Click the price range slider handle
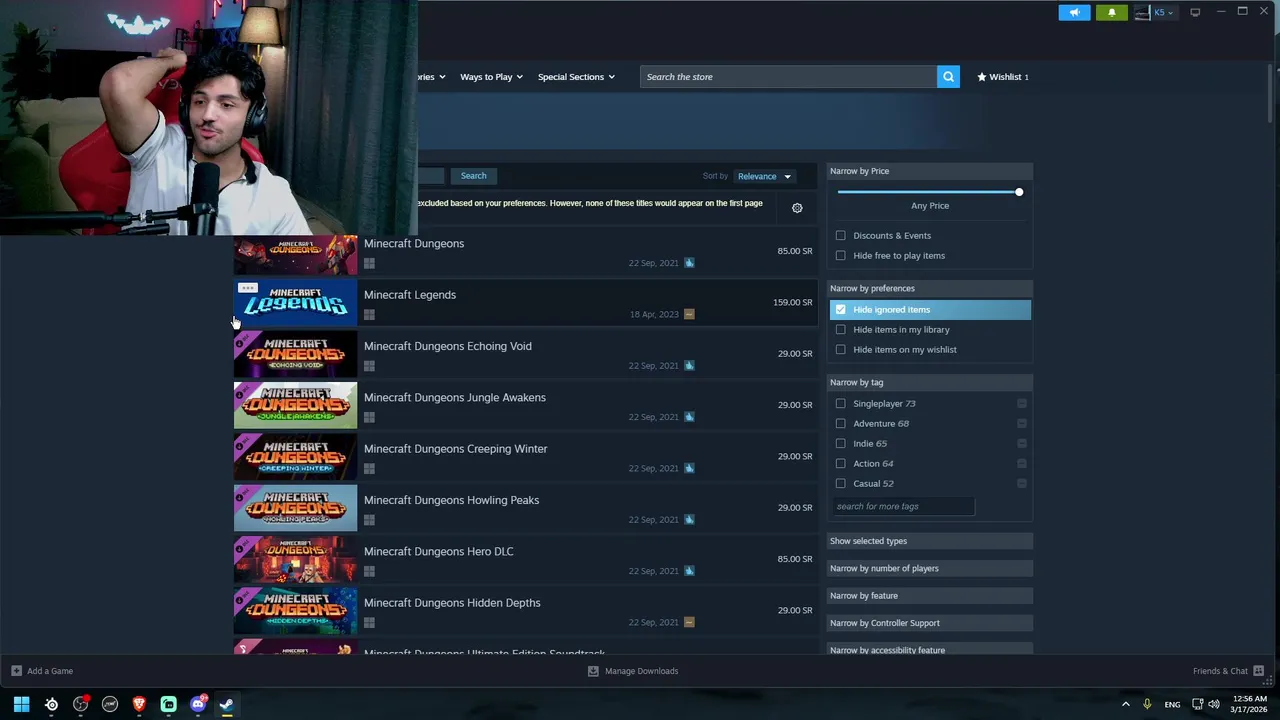Image resolution: width=1280 pixels, height=720 pixels. pyautogui.click(x=1019, y=192)
